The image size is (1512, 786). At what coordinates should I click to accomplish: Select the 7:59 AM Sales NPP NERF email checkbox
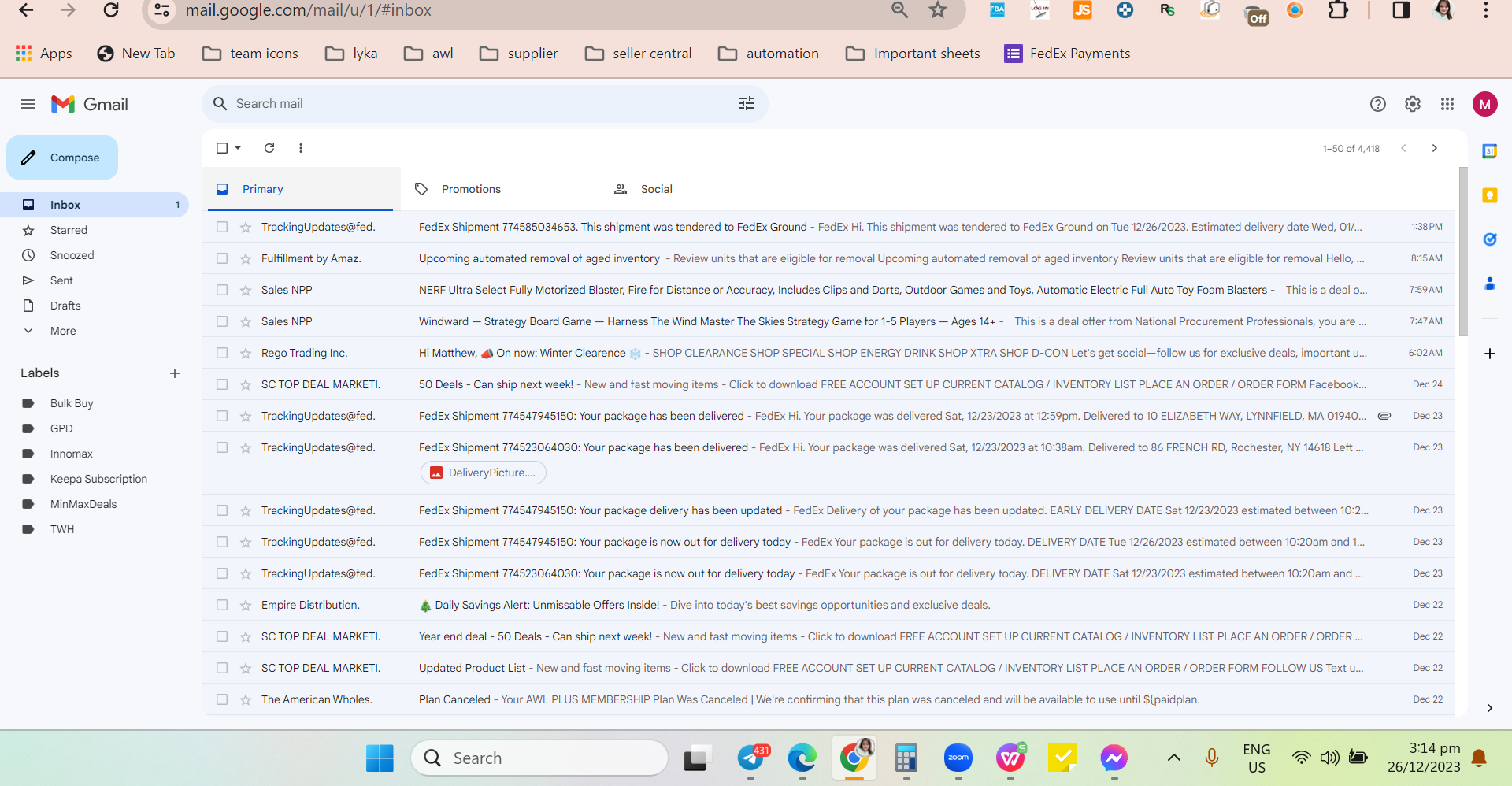(x=222, y=290)
